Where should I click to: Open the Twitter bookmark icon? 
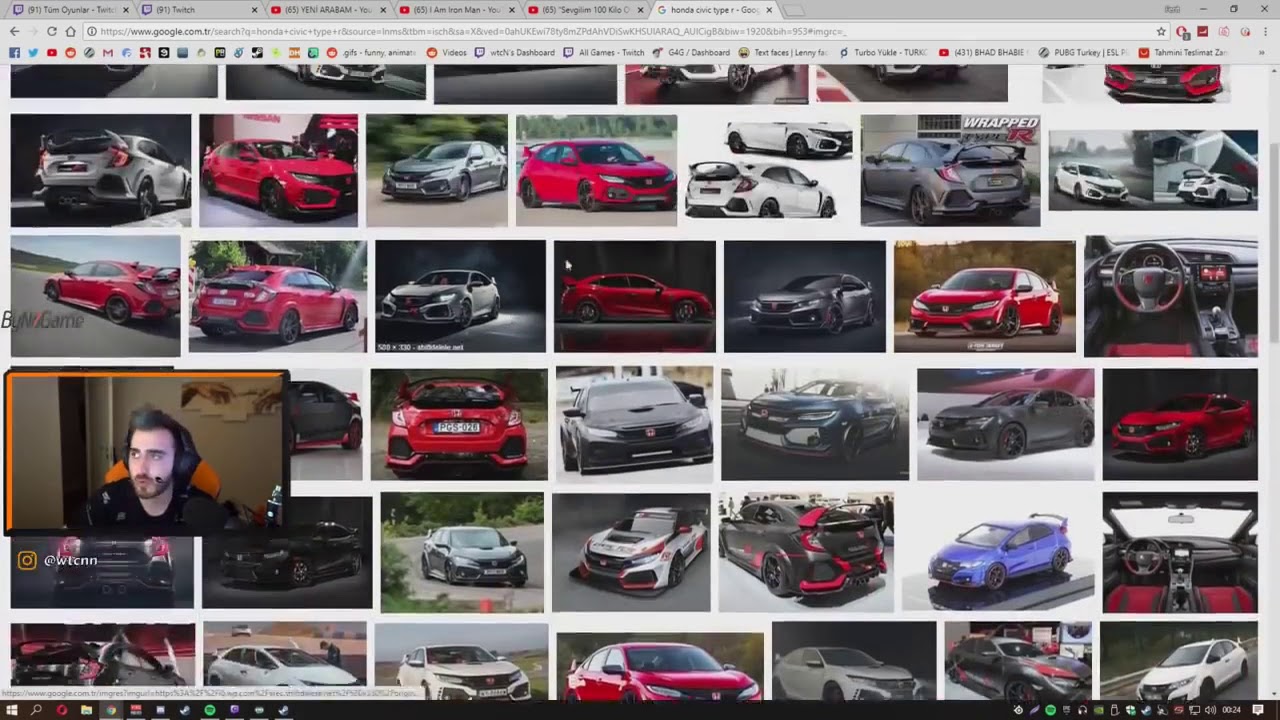coord(33,52)
